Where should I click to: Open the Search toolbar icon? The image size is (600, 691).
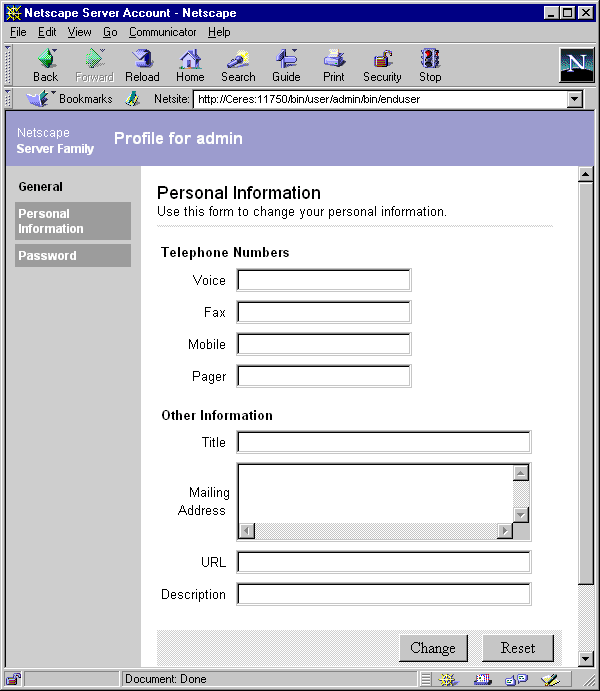click(x=238, y=65)
